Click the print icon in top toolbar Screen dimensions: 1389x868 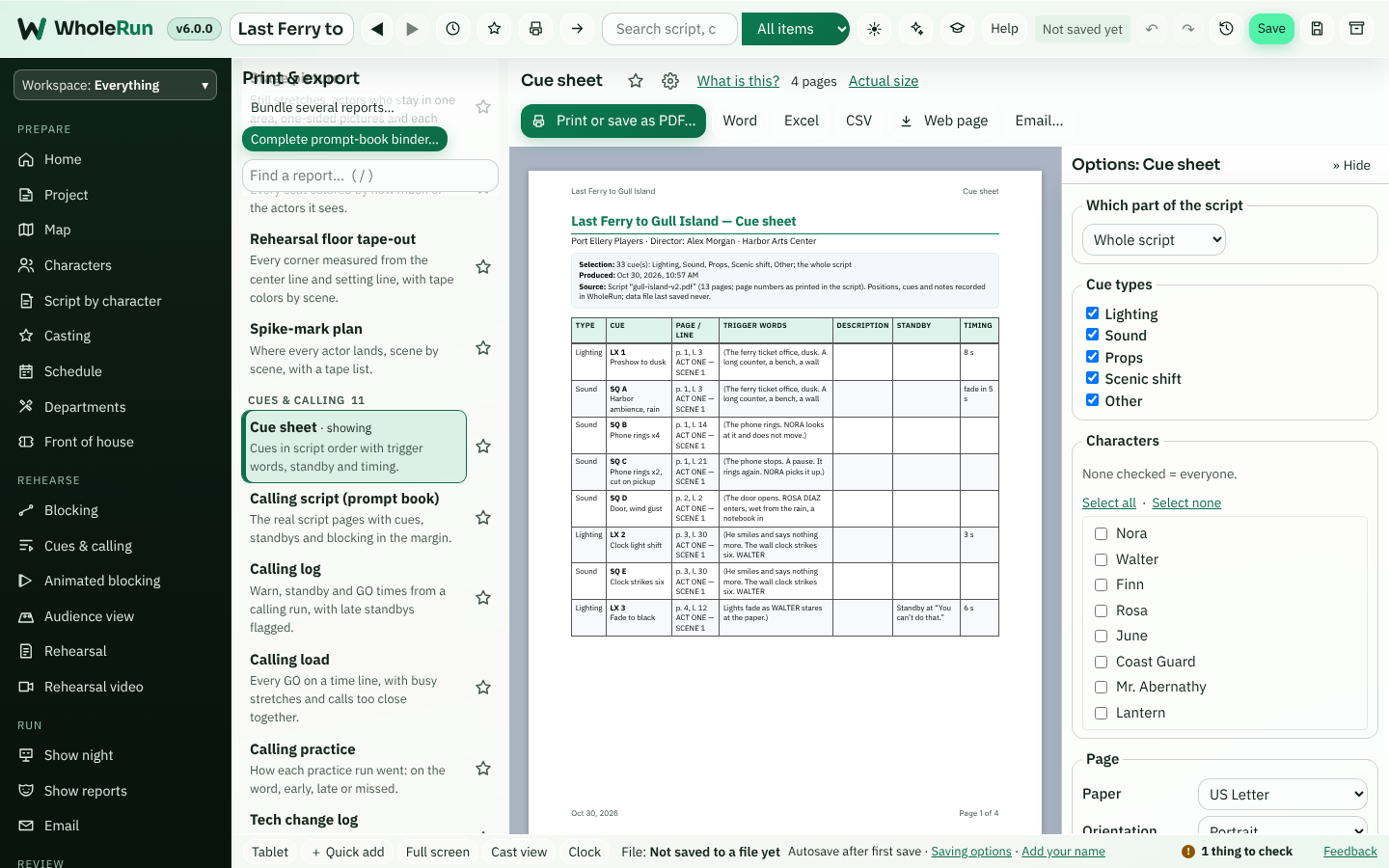(x=535, y=29)
